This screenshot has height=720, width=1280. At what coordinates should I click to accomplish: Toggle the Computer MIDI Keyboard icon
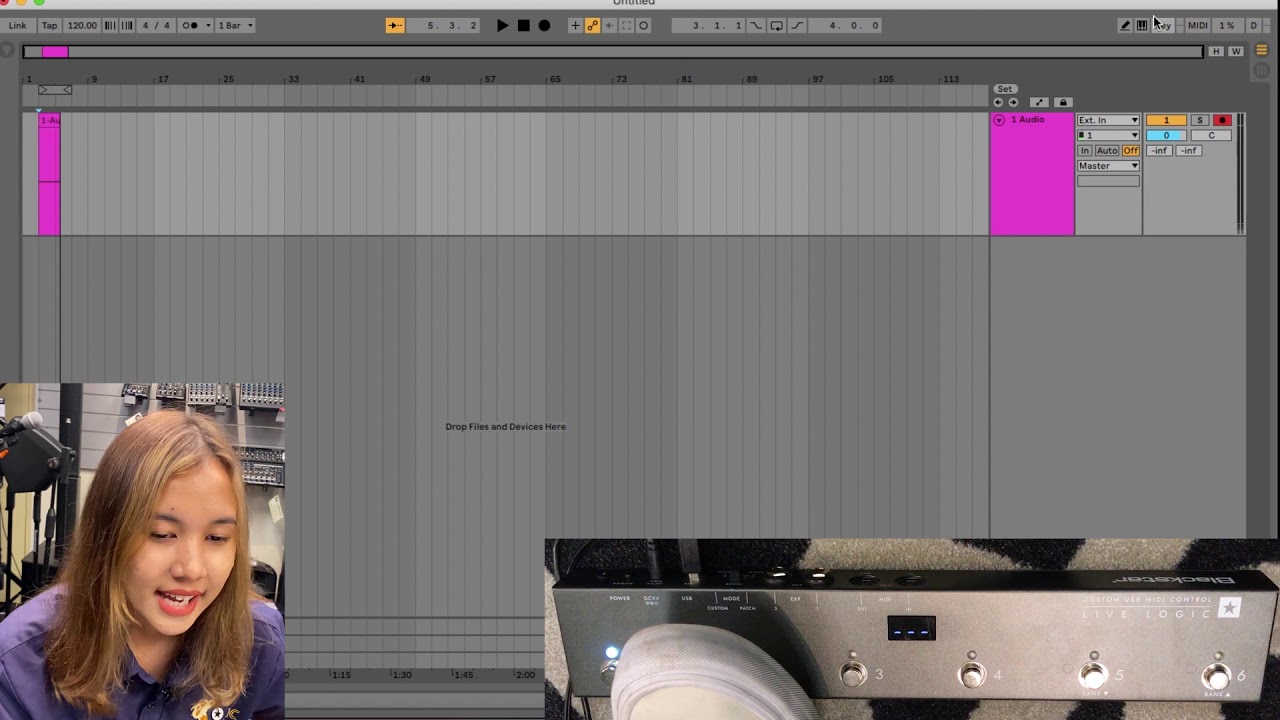(1142, 25)
